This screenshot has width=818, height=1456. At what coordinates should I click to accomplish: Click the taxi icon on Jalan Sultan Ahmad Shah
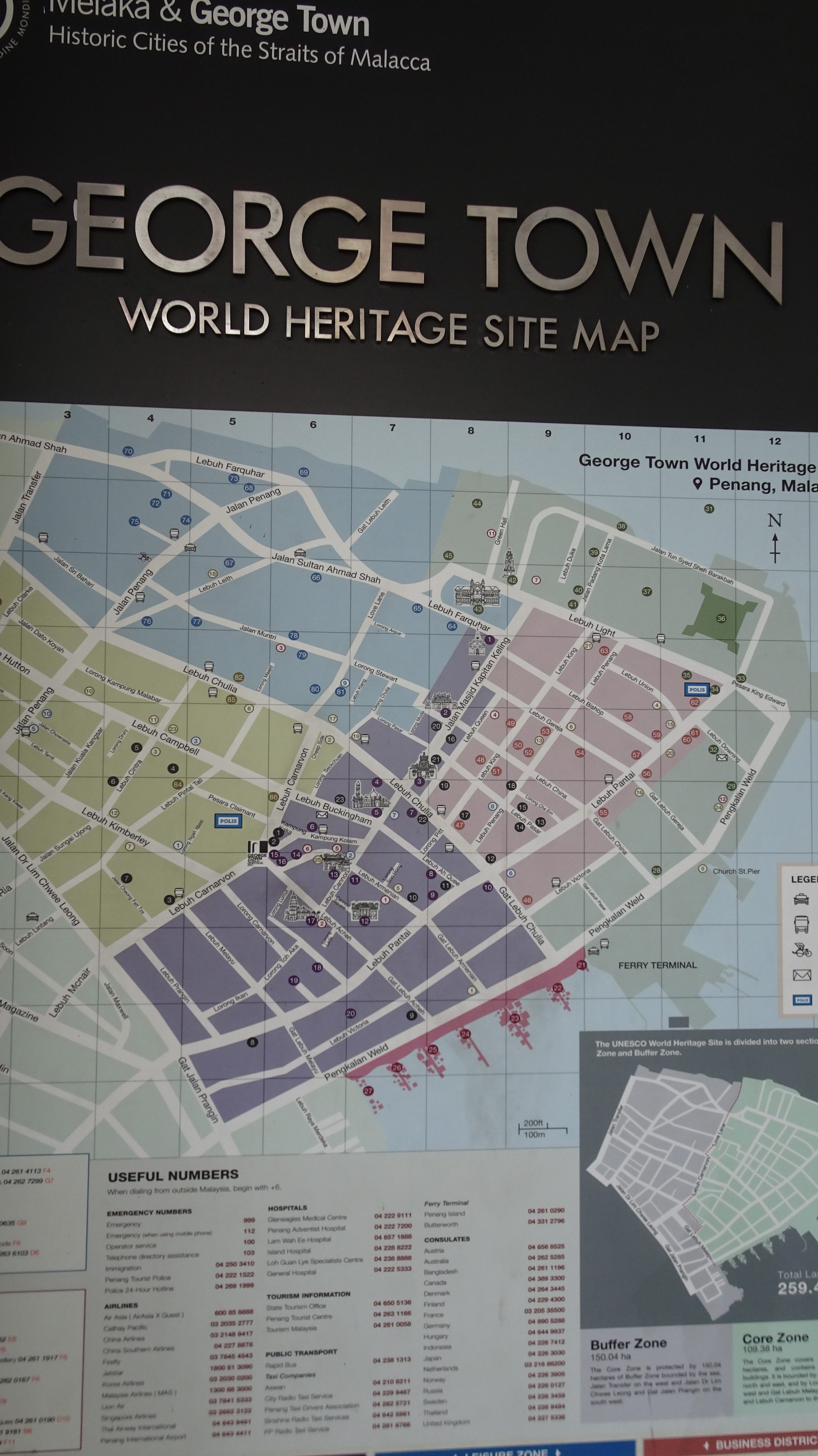300,552
